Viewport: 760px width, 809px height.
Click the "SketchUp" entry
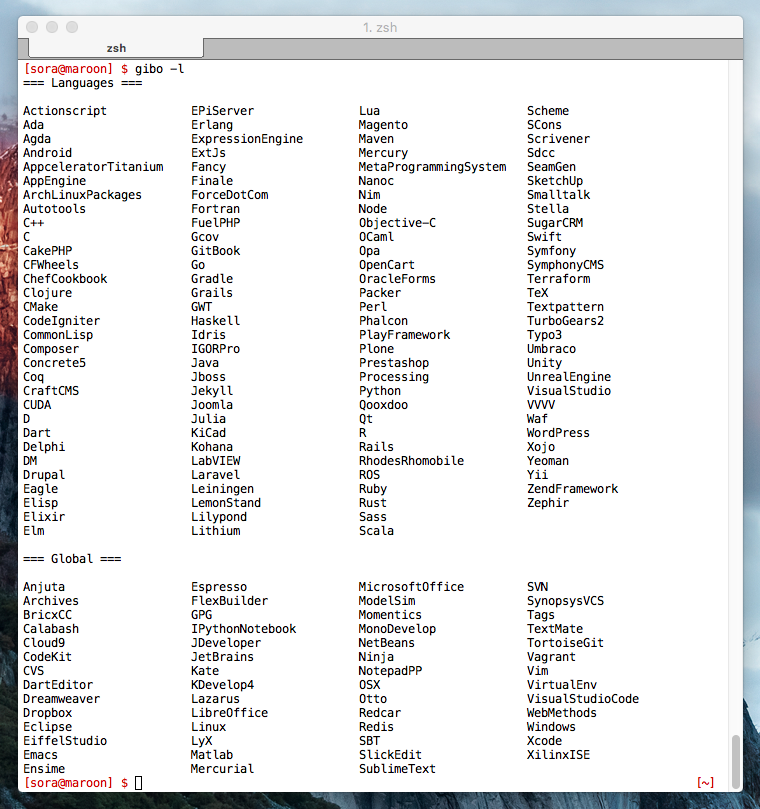[555, 181]
